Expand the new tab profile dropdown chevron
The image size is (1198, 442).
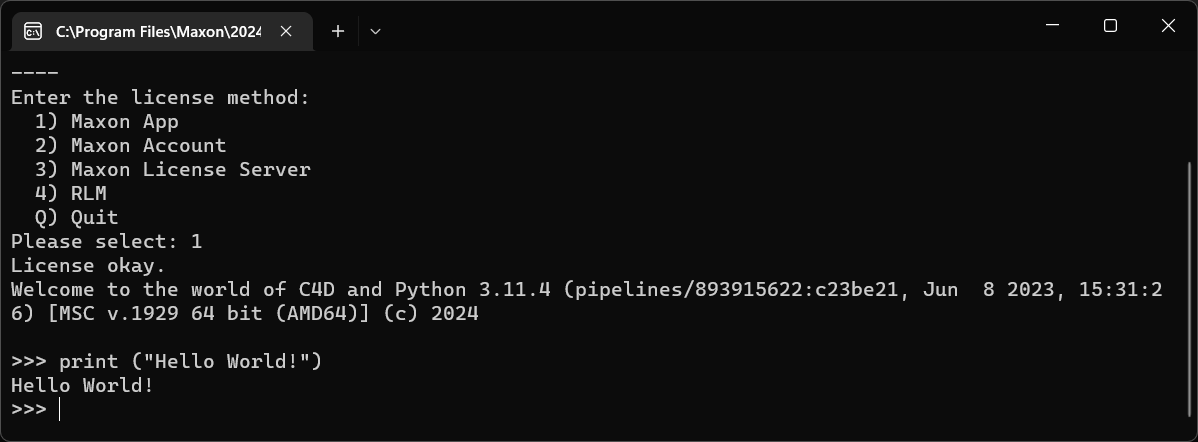click(375, 31)
